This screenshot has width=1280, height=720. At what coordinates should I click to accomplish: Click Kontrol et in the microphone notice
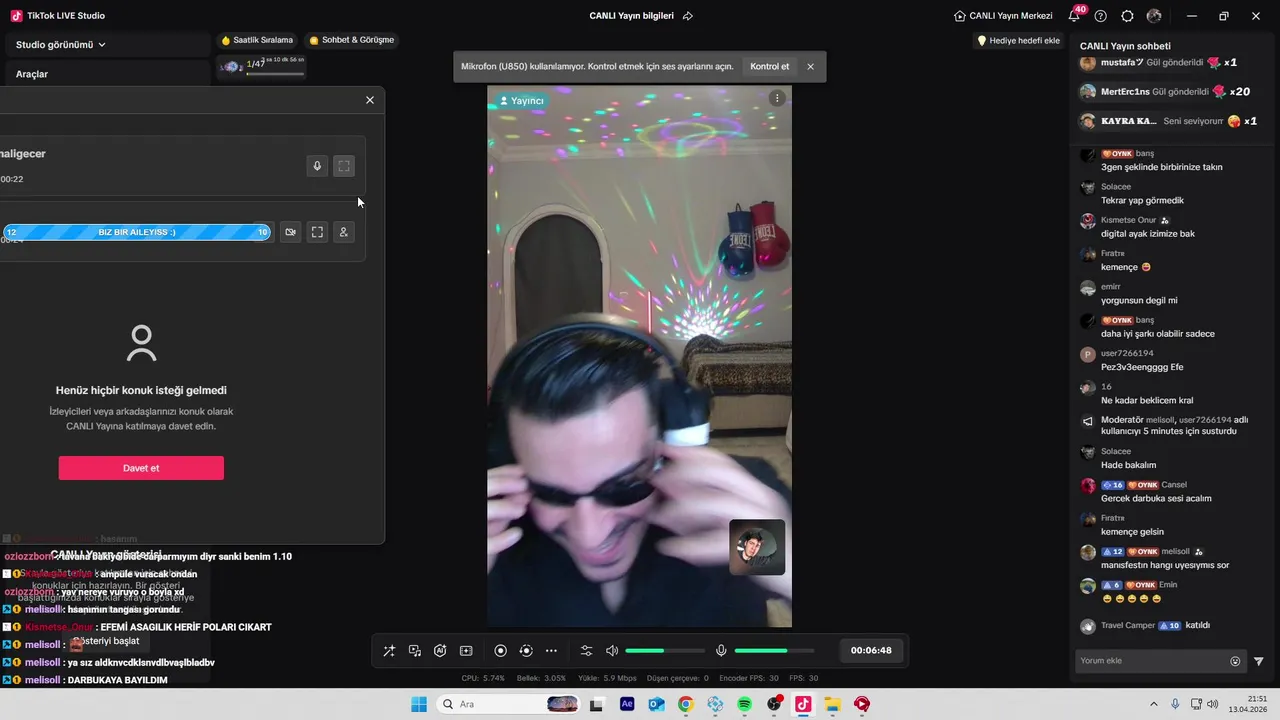pos(769,66)
